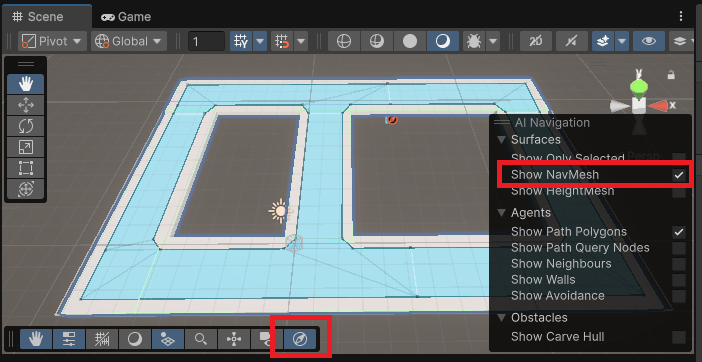702x362 pixels.
Task: Collapse the Agents section
Action: [x=501, y=213]
